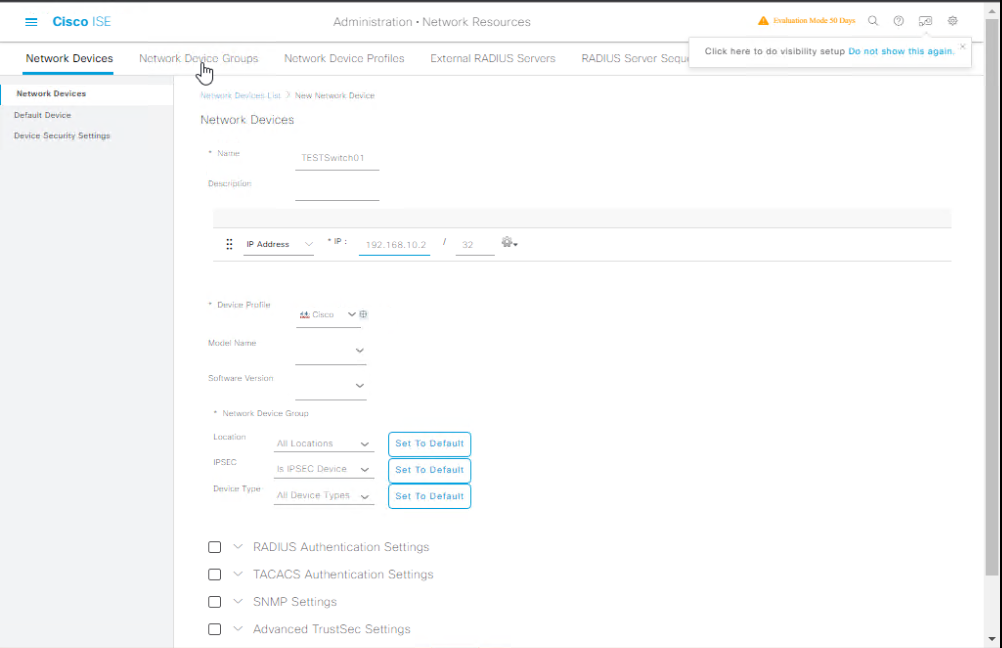
Task: Switch to RADIUS Server Sequences tab
Action: (x=635, y=58)
